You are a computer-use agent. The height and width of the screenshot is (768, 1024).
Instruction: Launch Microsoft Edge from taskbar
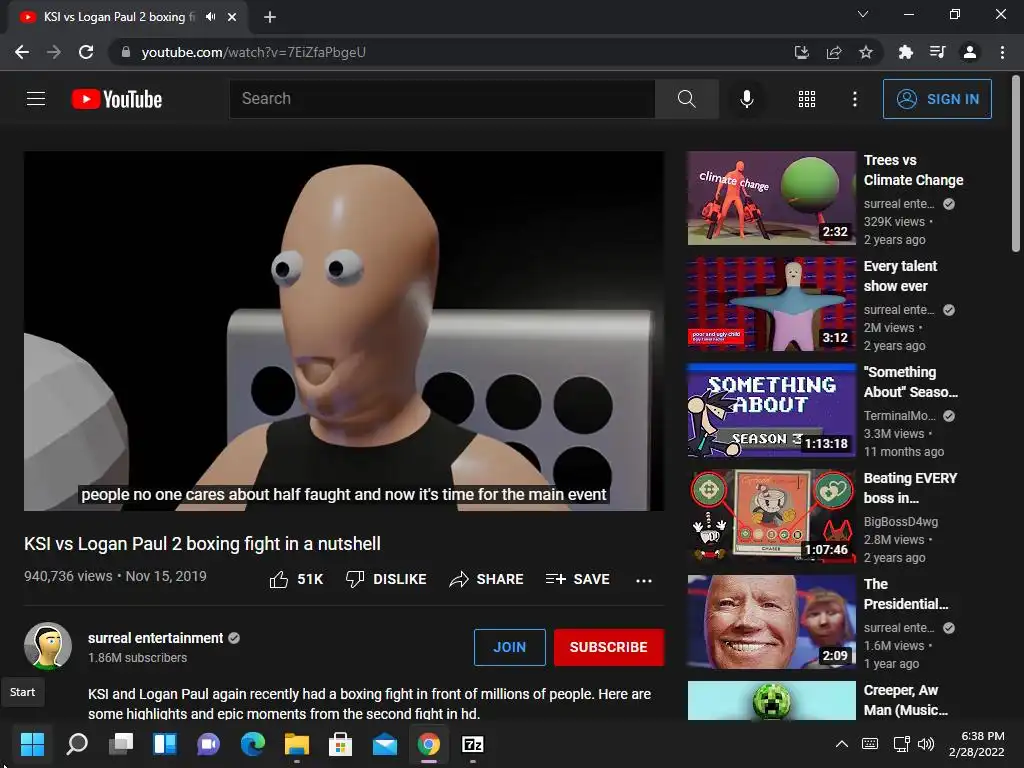tap(253, 744)
